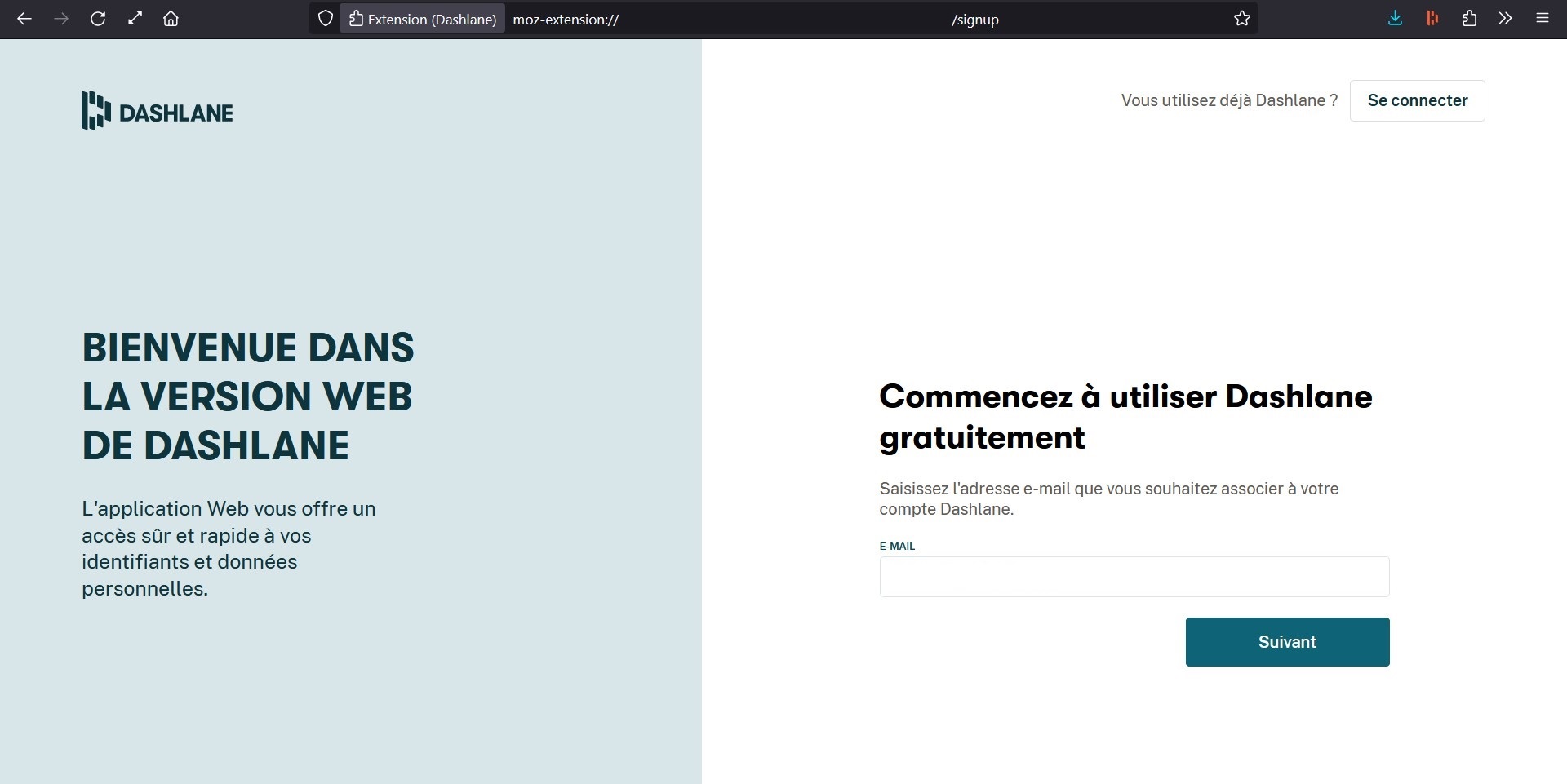This screenshot has width=1567, height=784.
Task: Click the forward navigation arrow
Action: point(61,19)
